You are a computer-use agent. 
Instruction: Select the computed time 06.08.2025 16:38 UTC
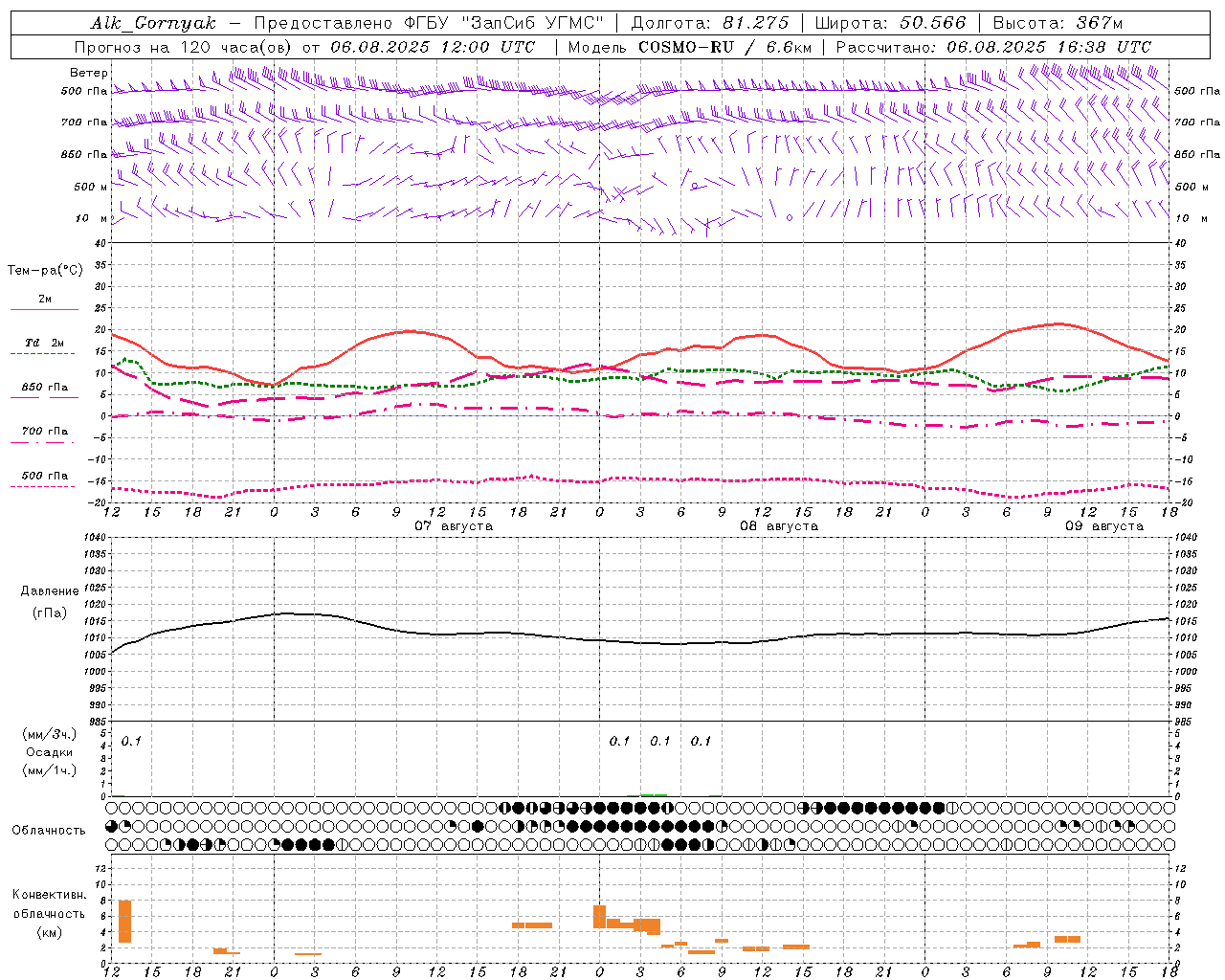1049,47
